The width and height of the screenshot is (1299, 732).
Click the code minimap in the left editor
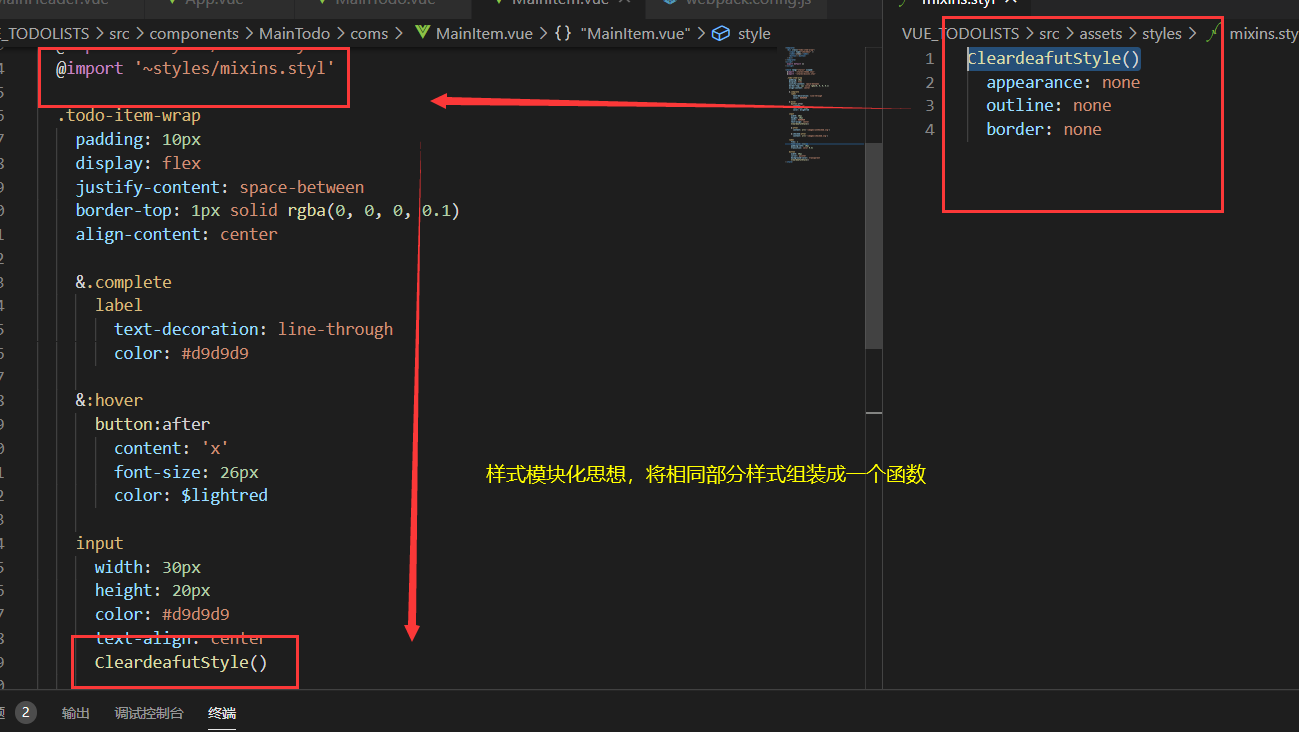[823, 105]
